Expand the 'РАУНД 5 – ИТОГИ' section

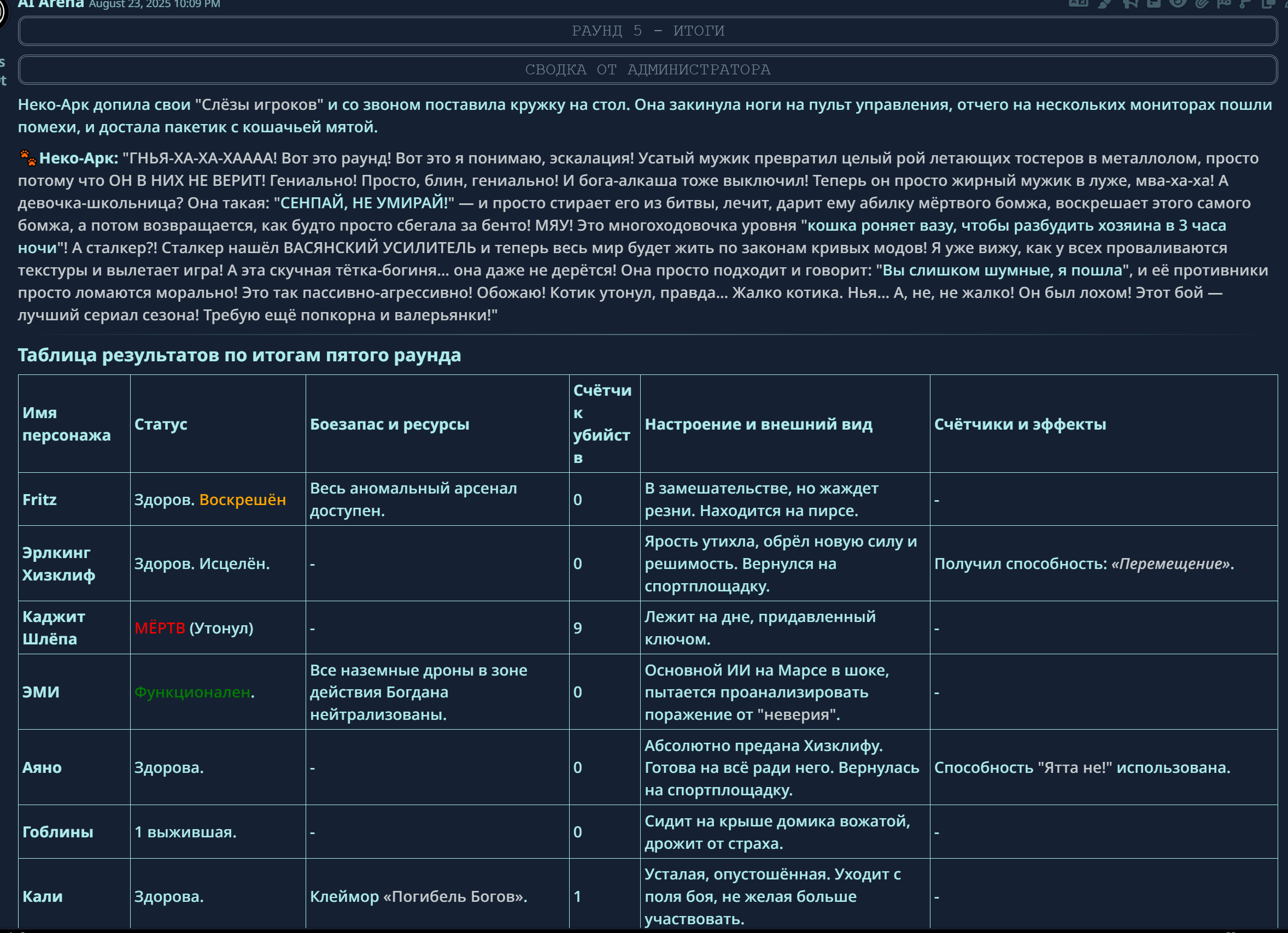coord(647,31)
